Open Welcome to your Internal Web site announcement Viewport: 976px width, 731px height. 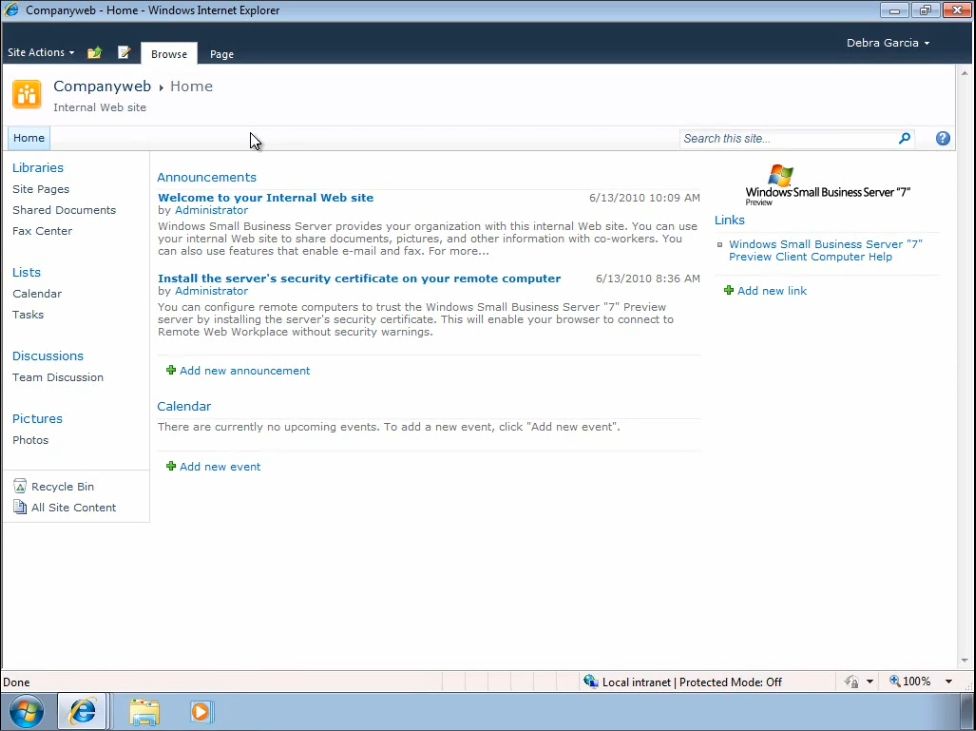pos(266,197)
